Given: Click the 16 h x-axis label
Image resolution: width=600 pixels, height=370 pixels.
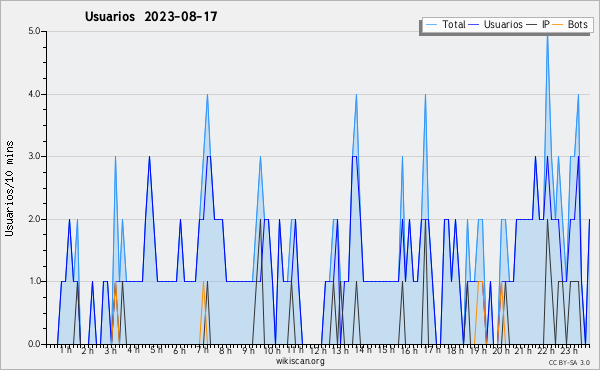Looking at the screenshot, I should point(409,351).
